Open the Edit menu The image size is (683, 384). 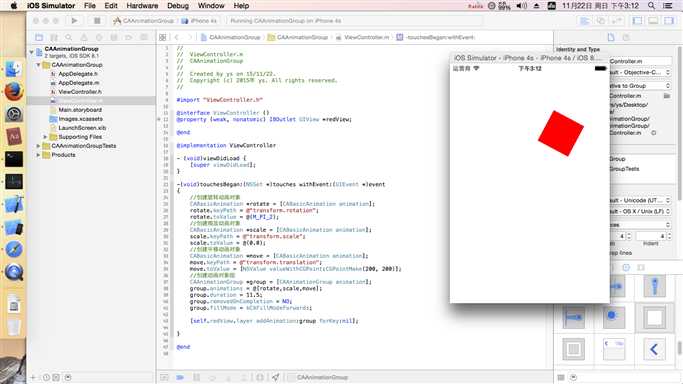[111, 6]
